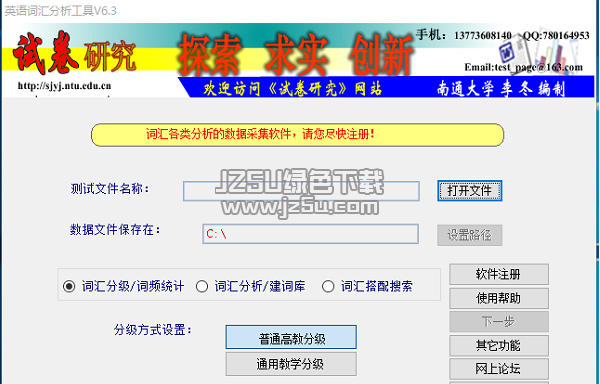Click the 下一步 button
This screenshot has height=384, width=600.
(x=499, y=321)
